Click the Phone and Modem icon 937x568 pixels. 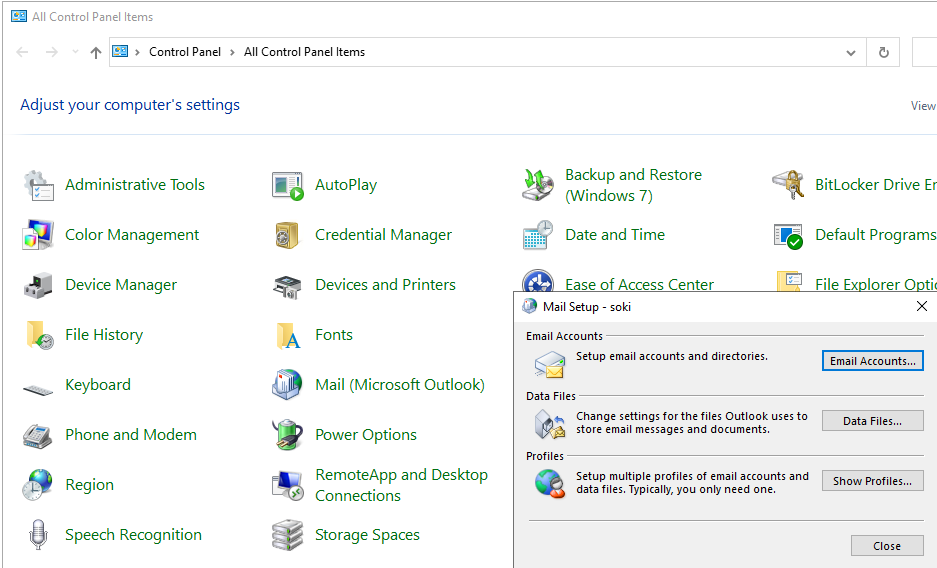(x=38, y=435)
